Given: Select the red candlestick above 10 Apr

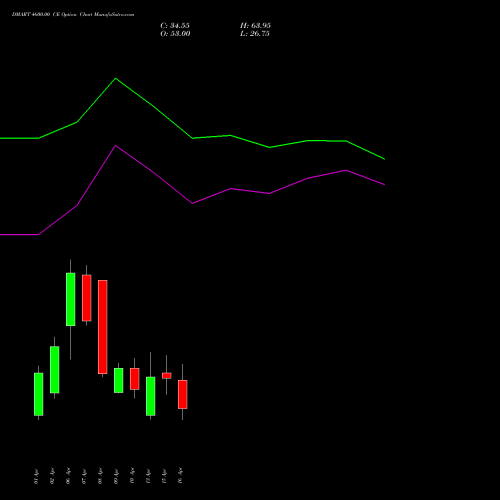Looking at the screenshot, I should click(x=135, y=379).
